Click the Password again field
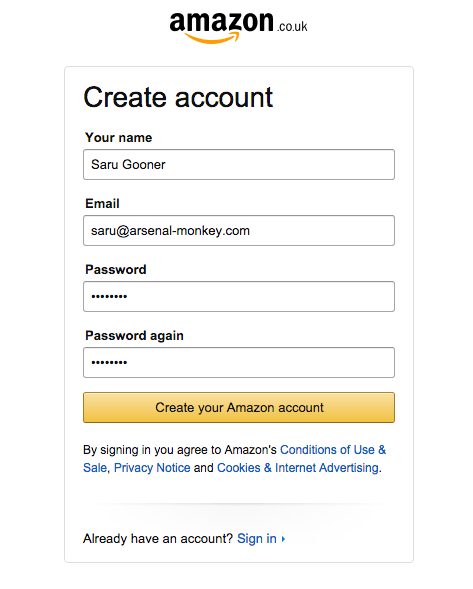 point(239,362)
